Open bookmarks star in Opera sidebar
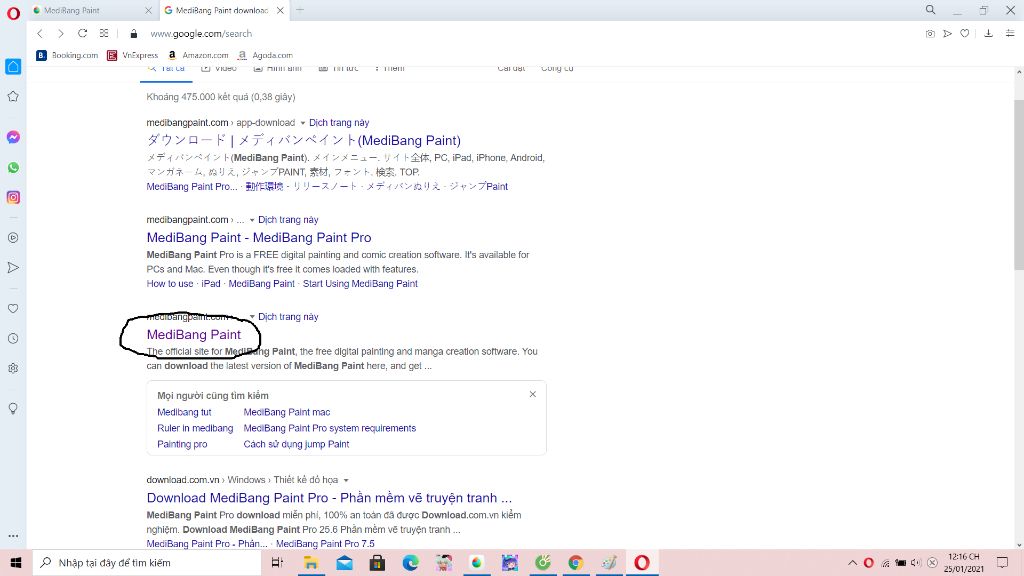 click(x=13, y=97)
